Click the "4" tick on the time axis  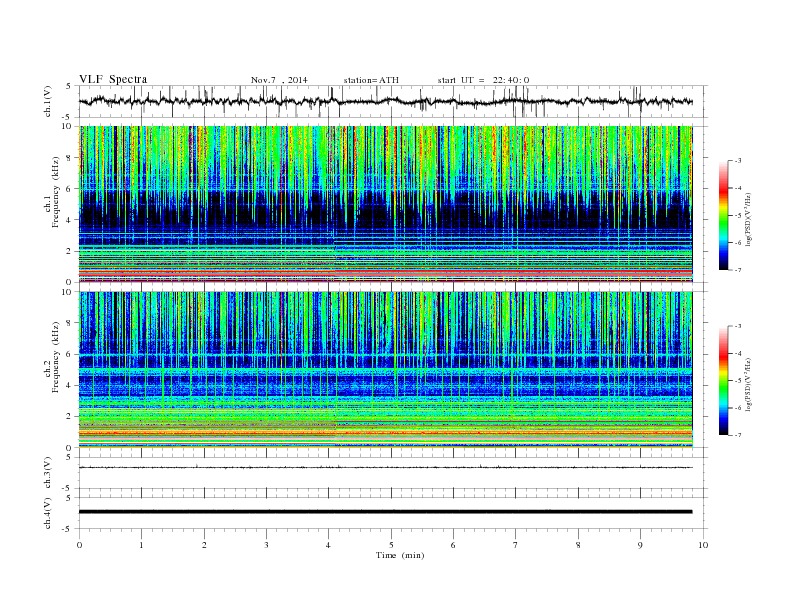point(329,545)
